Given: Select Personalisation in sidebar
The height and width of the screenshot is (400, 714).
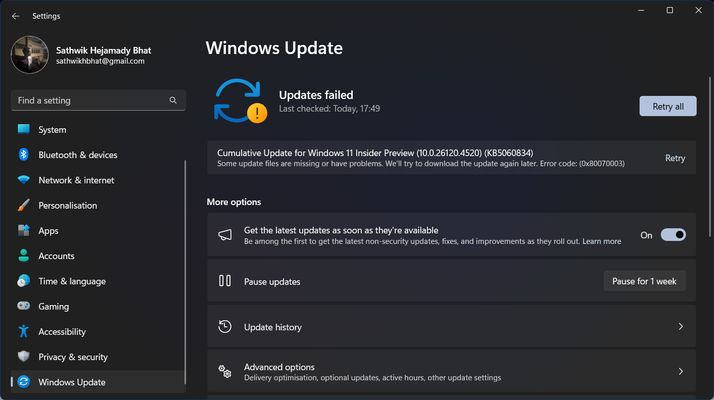Looking at the screenshot, I should click(98, 205).
